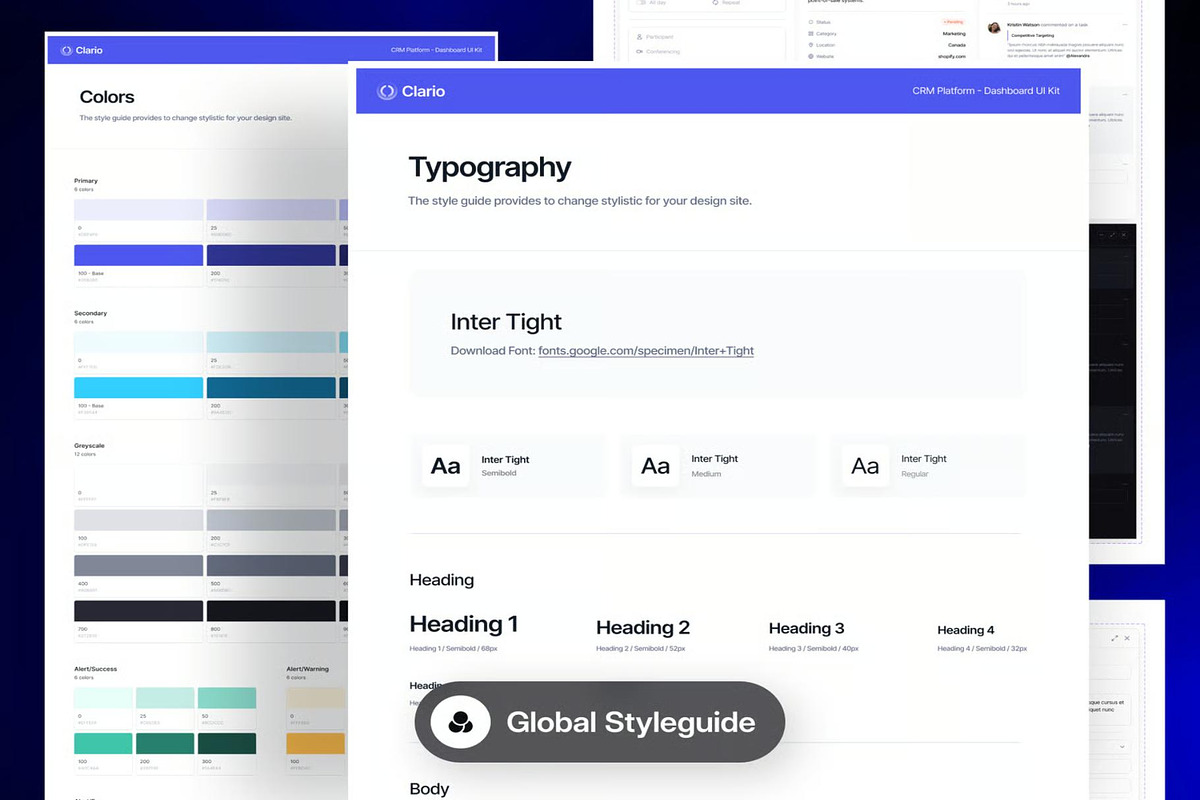1200x800 pixels.
Task: Toggle the All day switch in background panel
Action: tap(640, 3)
